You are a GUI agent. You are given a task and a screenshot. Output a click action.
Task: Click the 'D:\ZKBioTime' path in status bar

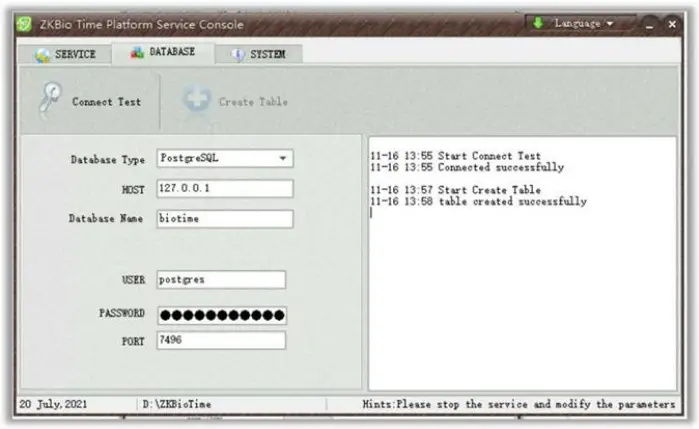tap(177, 404)
